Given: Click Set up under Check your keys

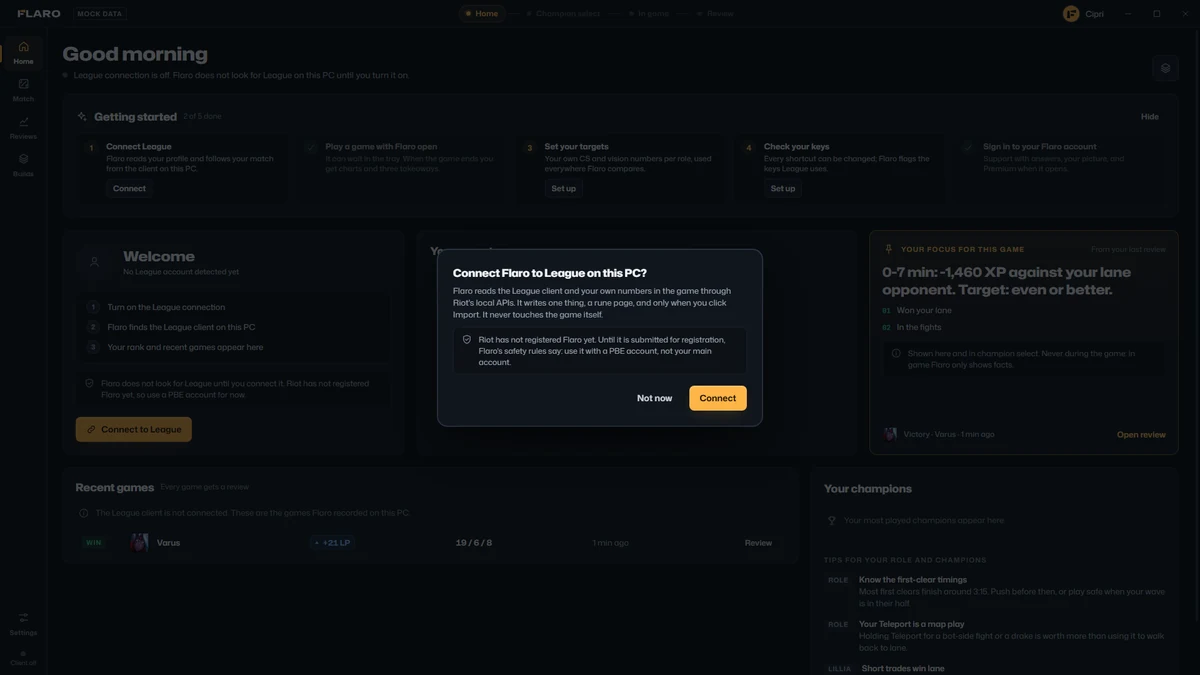Looking at the screenshot, I should 783,188.
